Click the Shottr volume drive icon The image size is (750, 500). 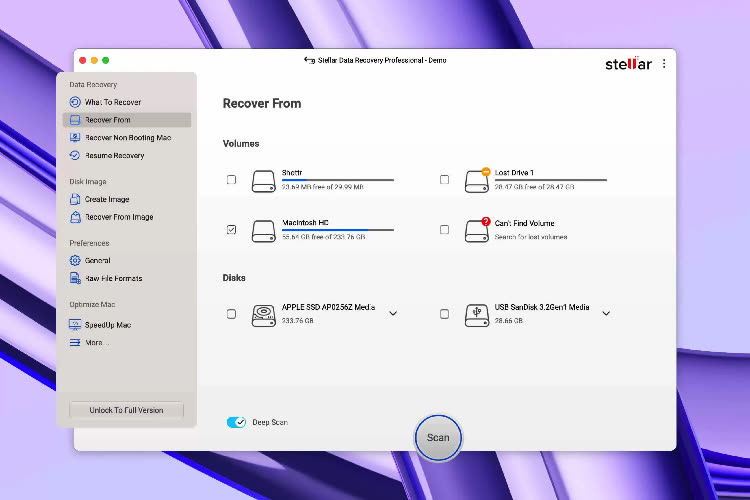click(264, 181)
